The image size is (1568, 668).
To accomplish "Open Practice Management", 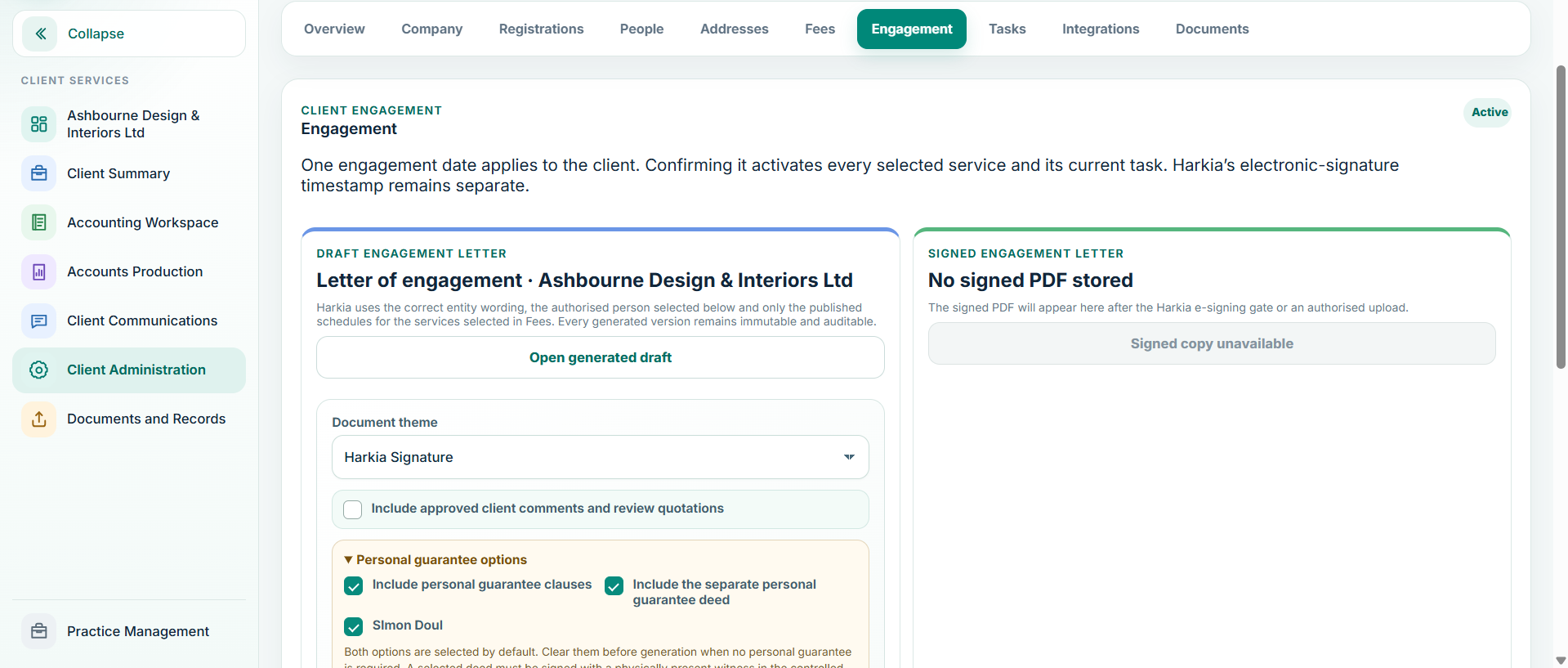I will point(129,631).
